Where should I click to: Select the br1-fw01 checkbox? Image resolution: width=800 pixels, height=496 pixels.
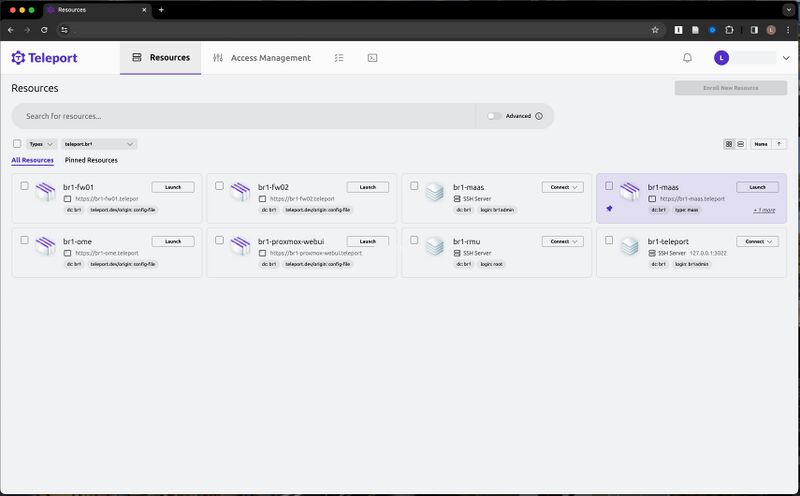point(24,186)
